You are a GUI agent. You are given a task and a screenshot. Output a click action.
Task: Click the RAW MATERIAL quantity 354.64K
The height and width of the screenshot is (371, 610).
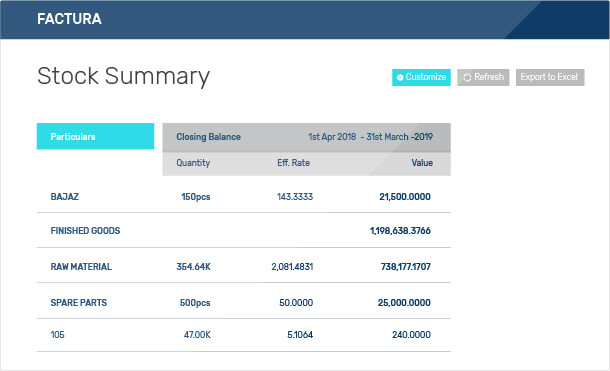pos(193,267)
